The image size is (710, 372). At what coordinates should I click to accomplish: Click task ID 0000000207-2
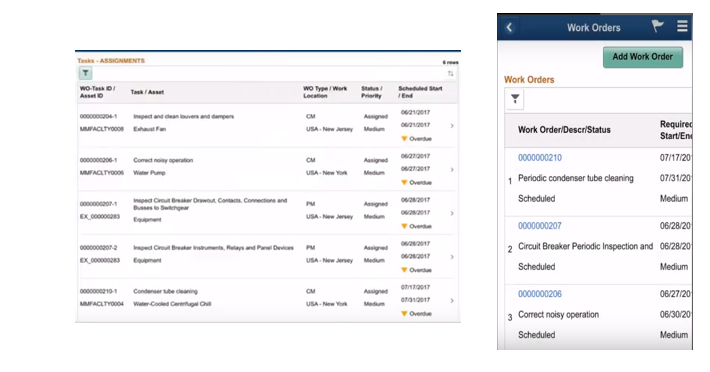98,248
